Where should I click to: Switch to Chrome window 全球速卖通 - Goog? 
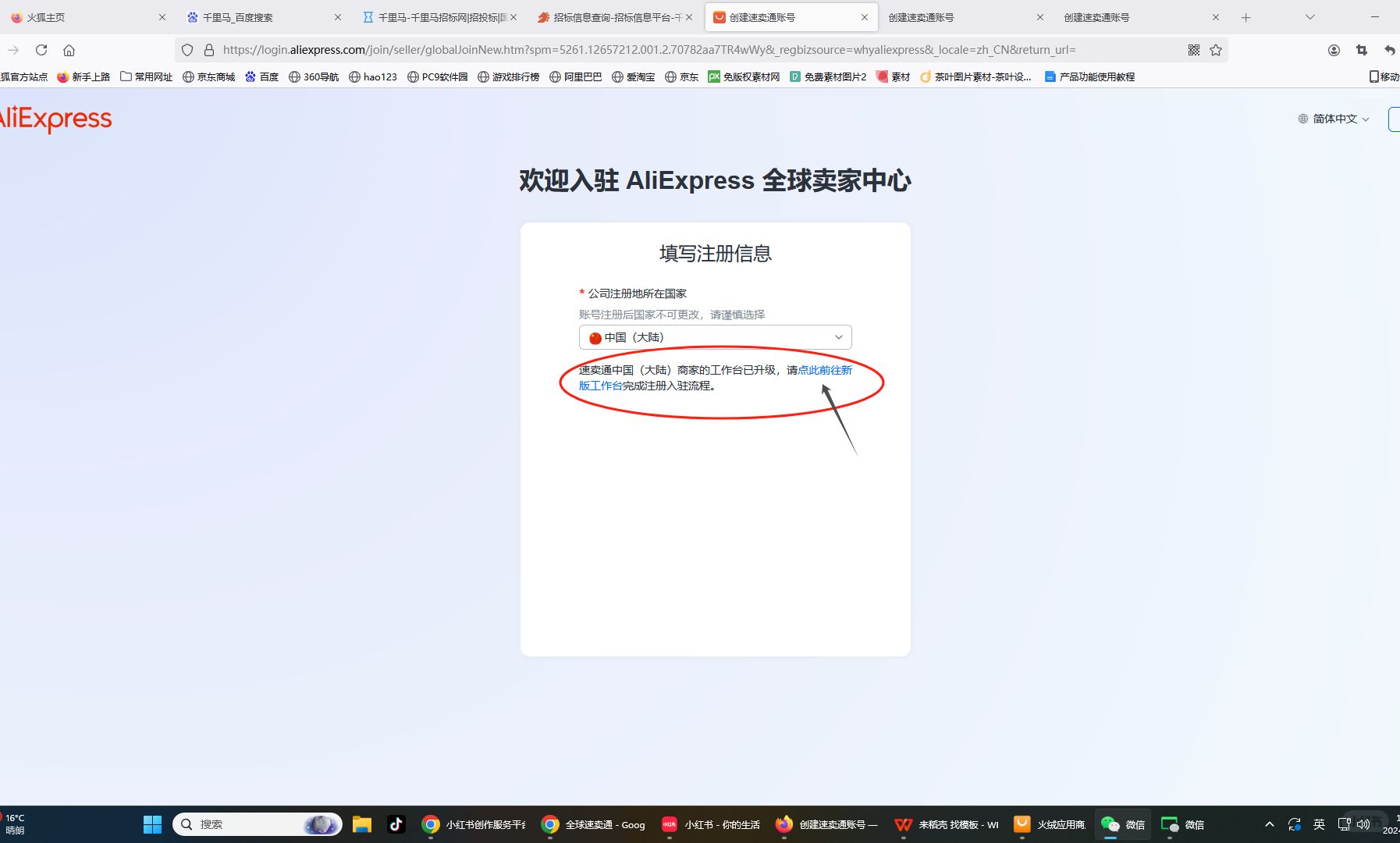(593, 824)
